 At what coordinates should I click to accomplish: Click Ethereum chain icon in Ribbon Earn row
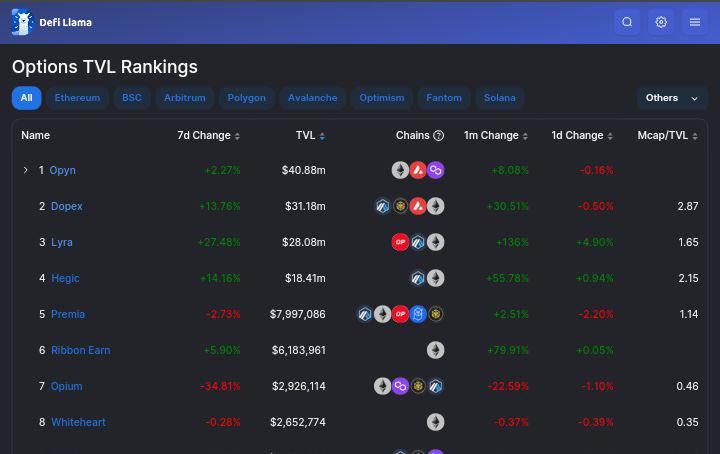(x=435, y=350)
